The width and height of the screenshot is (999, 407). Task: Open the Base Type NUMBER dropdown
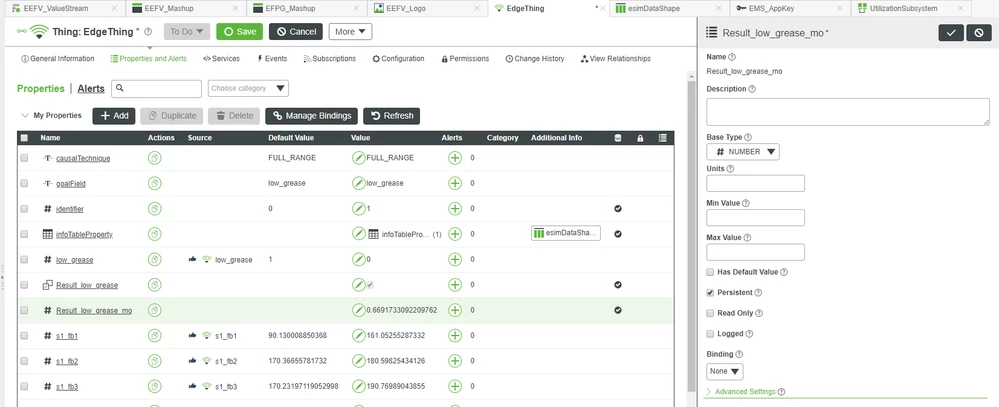click(x=743, y=152)
